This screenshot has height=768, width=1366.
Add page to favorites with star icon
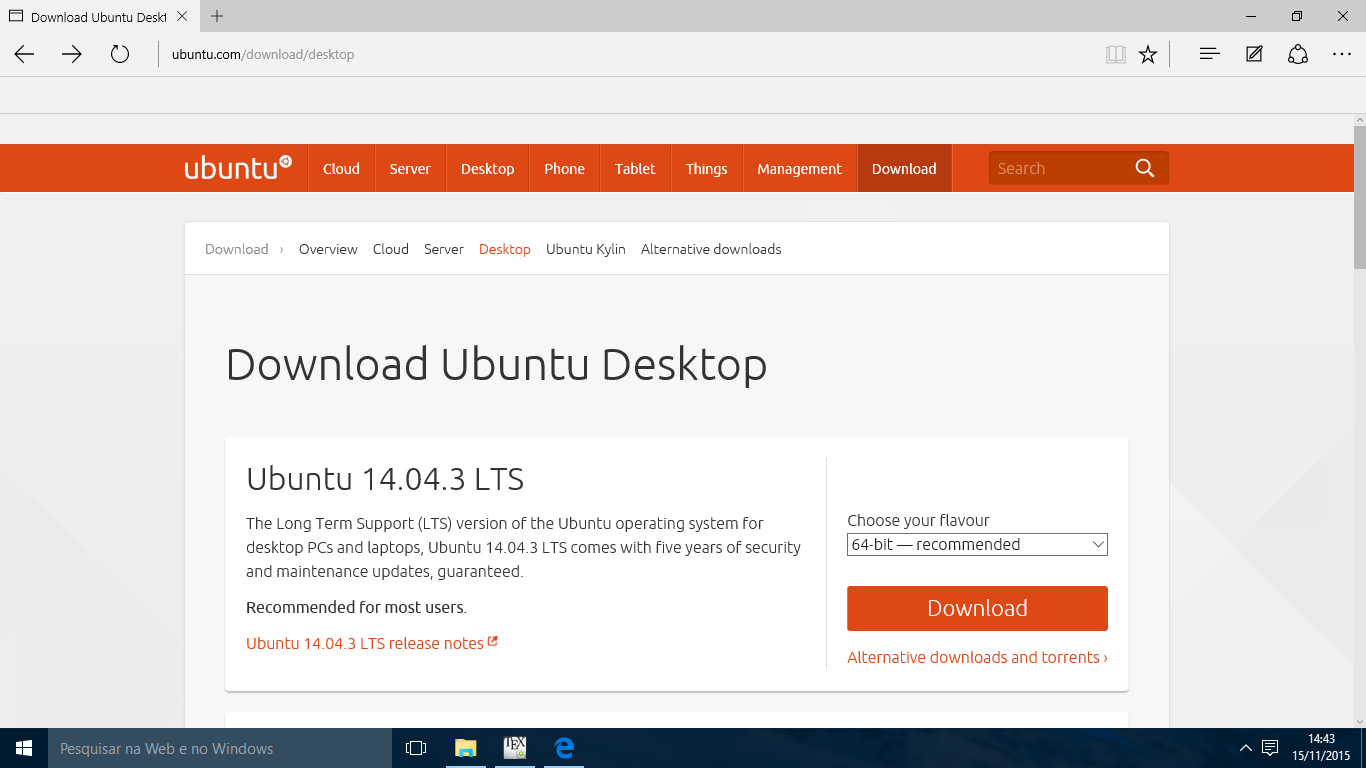[x=1148, y=55]
